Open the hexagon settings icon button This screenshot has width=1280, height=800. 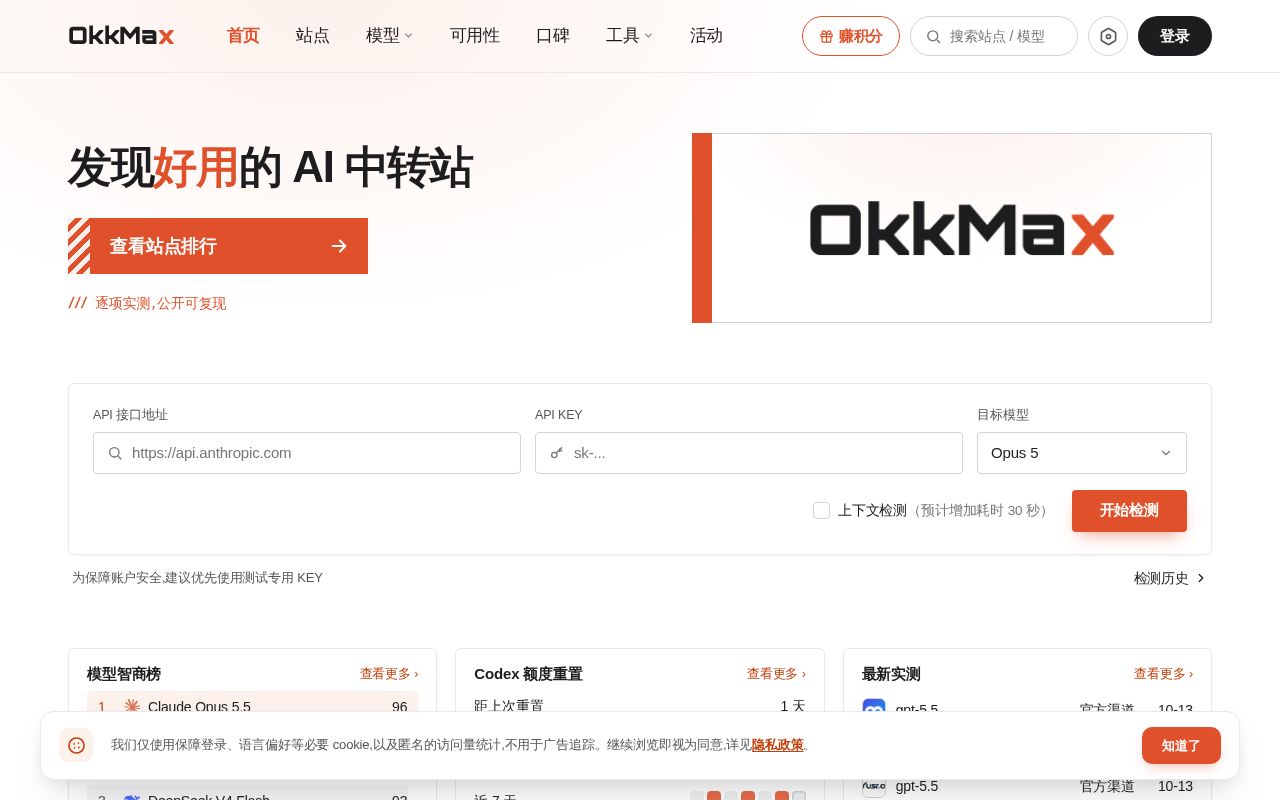pos(1108,36)
